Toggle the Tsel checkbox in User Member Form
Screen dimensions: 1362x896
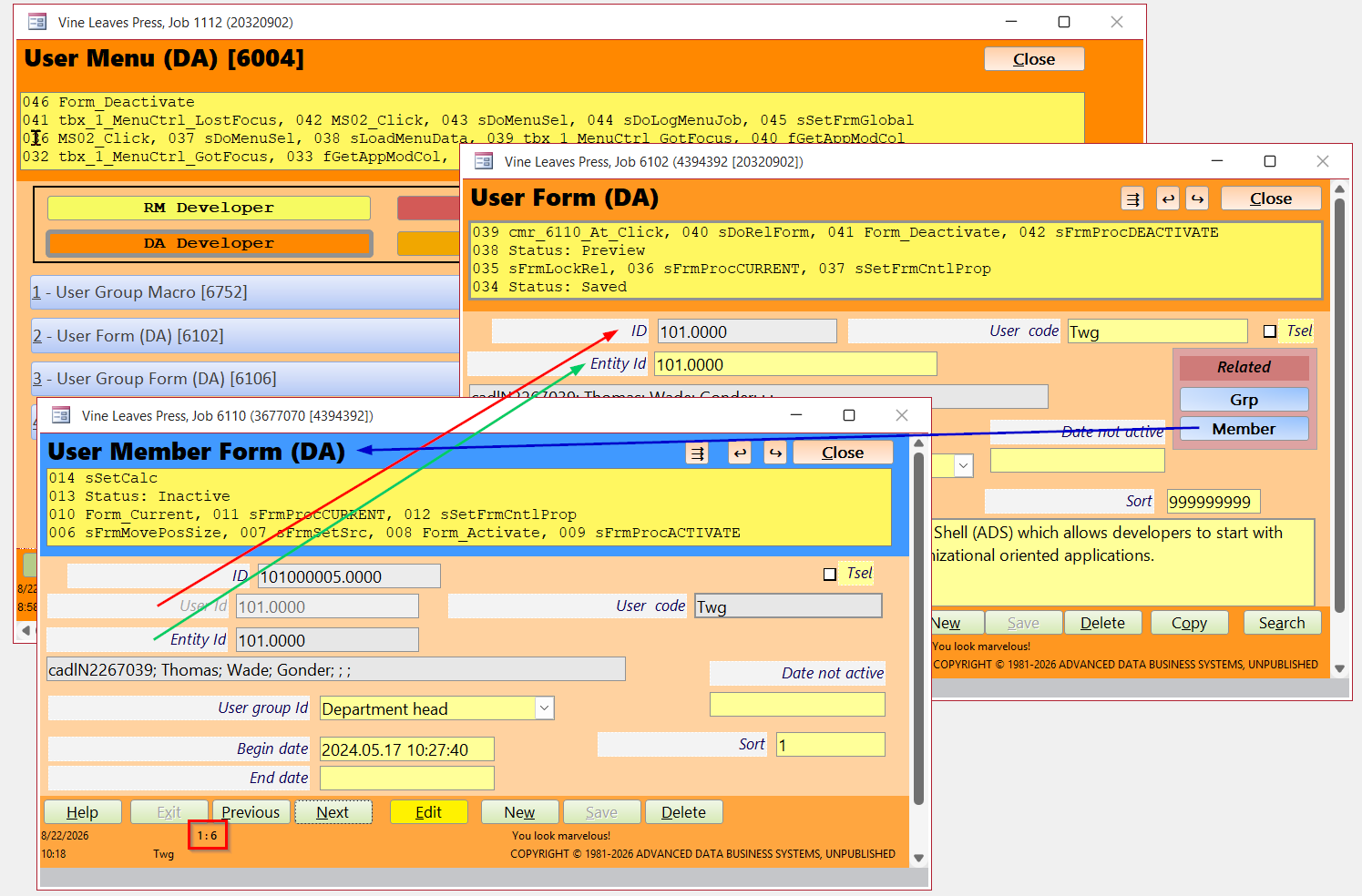[x=830, y=574]
